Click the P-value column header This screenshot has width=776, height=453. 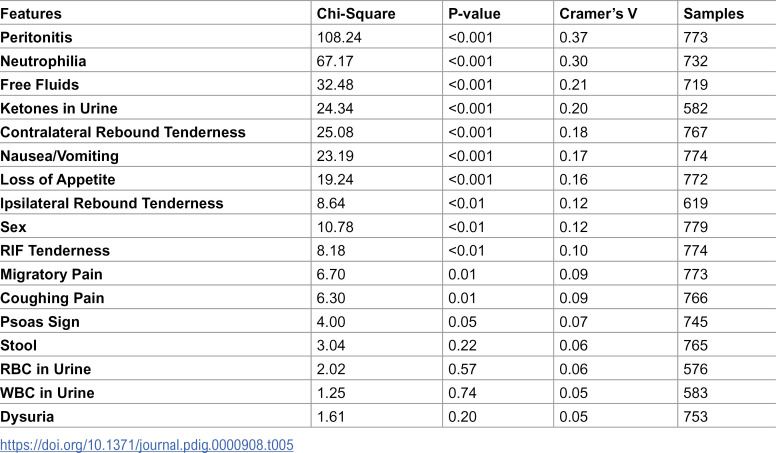[x=474, y=13]
